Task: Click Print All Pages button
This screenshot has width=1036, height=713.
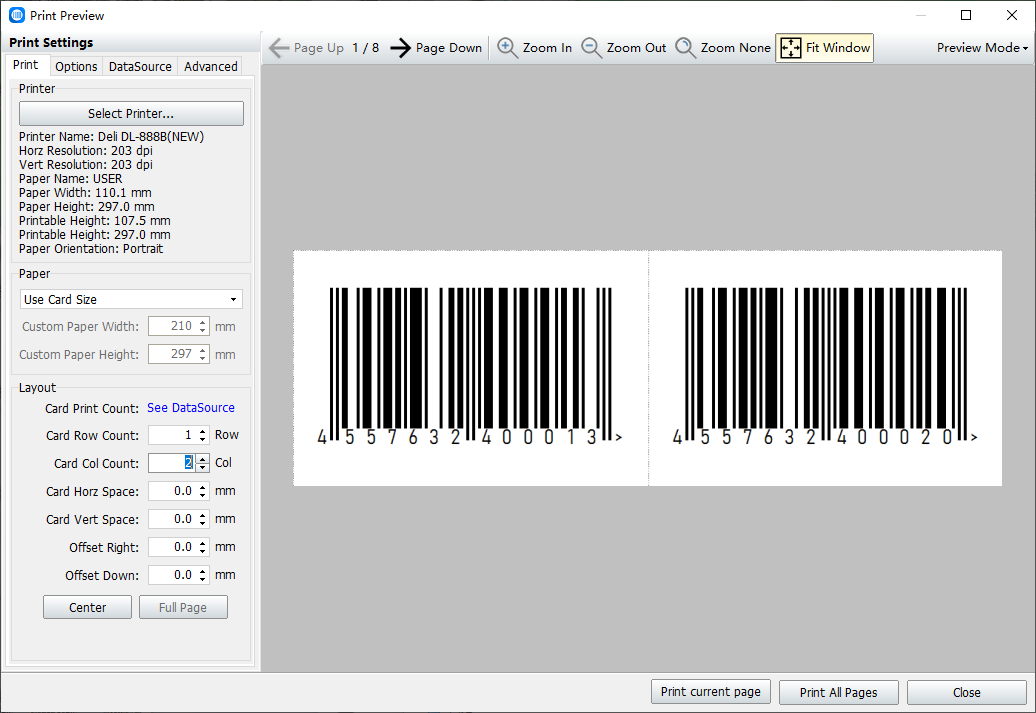Action: point(838,693)
